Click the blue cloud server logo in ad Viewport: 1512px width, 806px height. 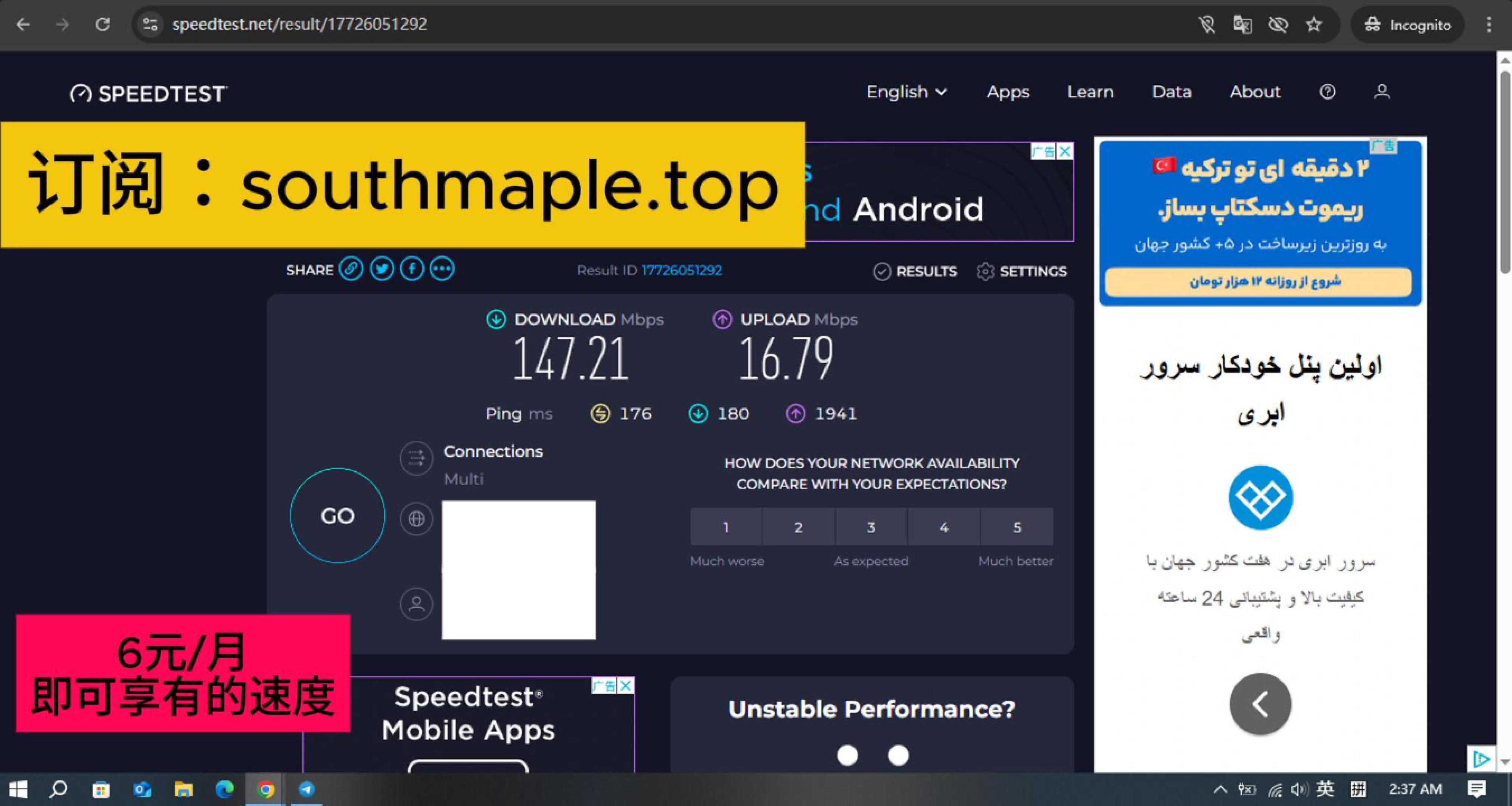[1260, 497]
